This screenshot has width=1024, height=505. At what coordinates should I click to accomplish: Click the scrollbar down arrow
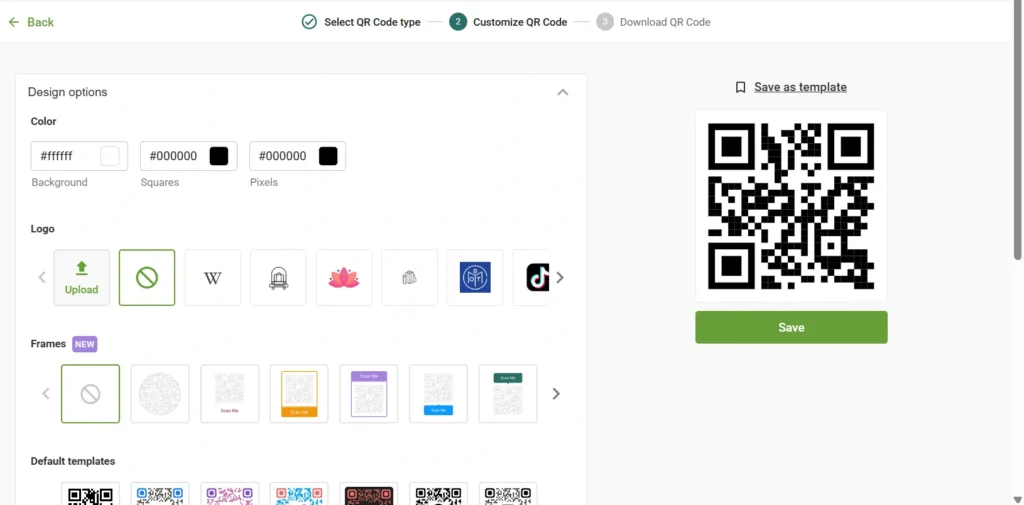(x=1017, y=500)
